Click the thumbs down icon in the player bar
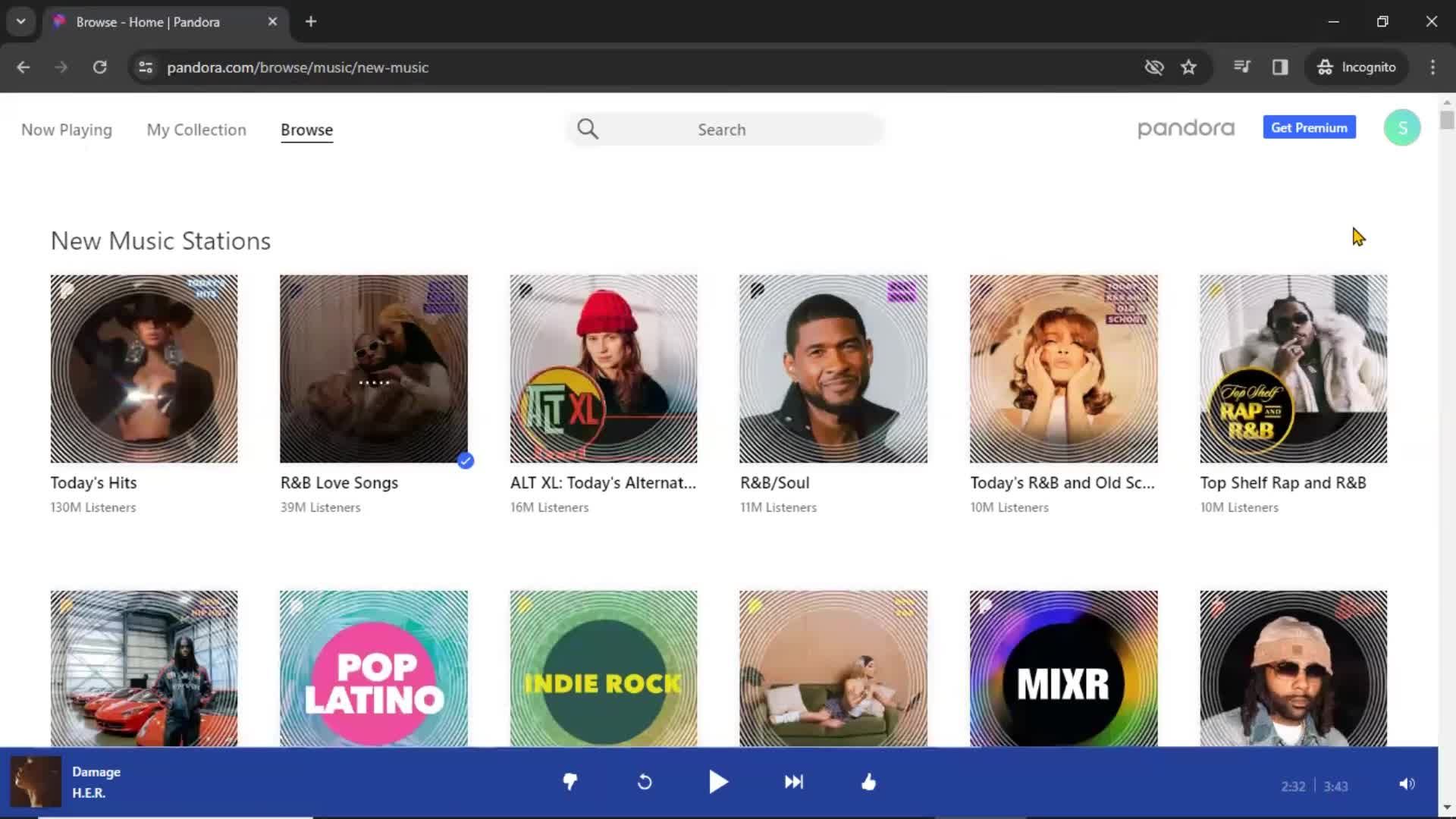Viewport: 1456px width, 819px height. [570, 782]
